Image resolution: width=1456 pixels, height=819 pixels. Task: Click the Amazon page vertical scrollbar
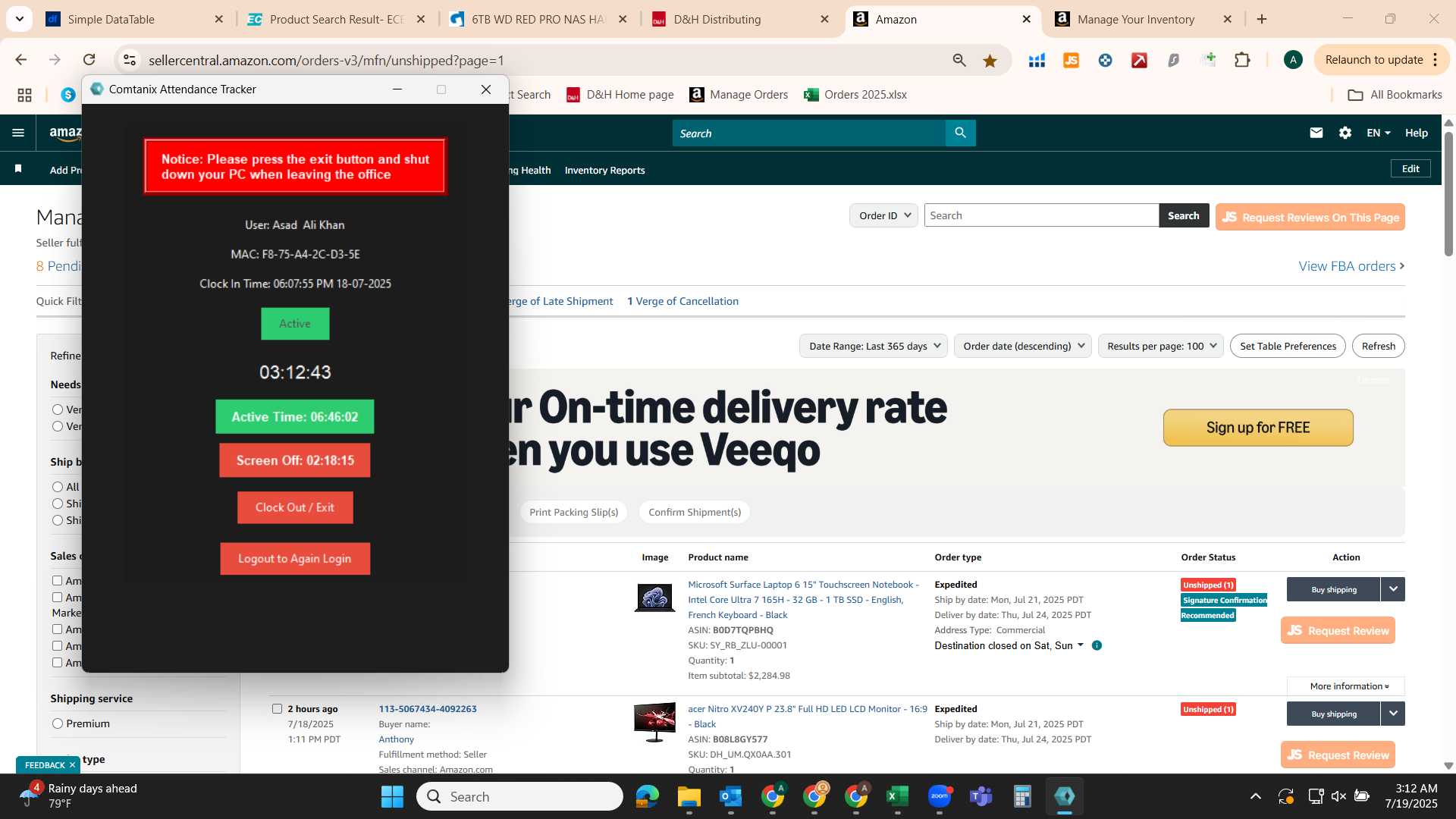[1448, 194]
